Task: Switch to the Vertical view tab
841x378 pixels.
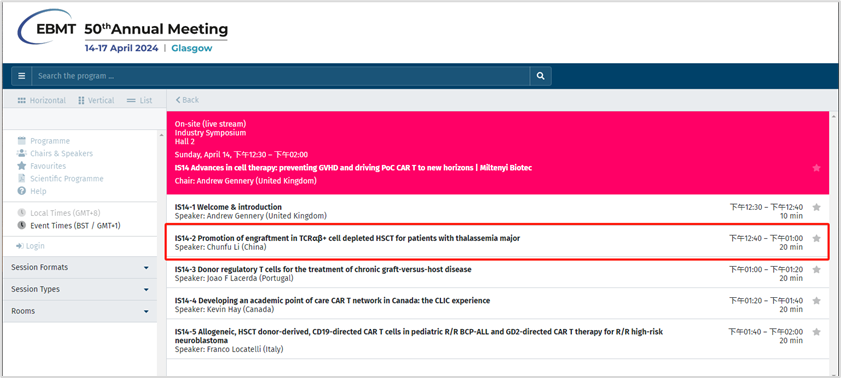Action: (x=96, y=100)
